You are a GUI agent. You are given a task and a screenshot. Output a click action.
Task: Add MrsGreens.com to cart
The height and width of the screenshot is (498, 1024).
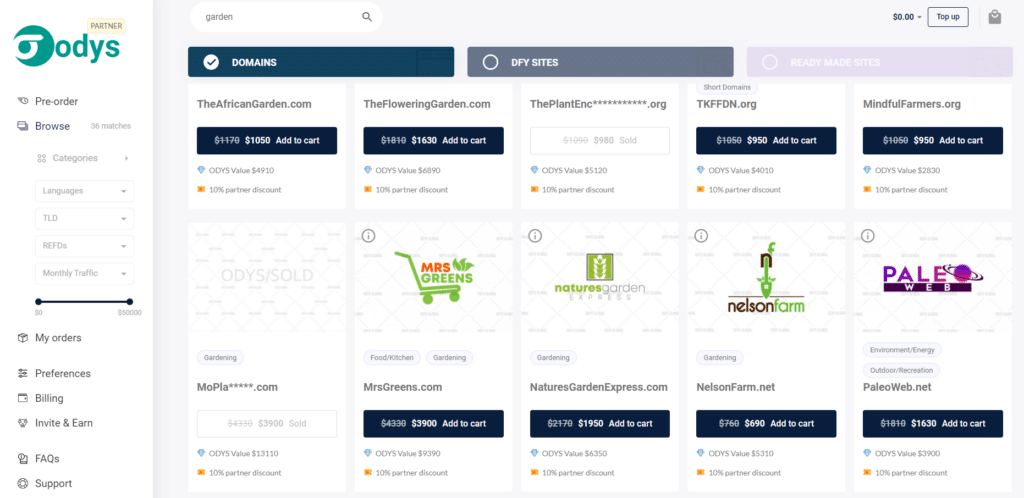(x=434, y=424)
